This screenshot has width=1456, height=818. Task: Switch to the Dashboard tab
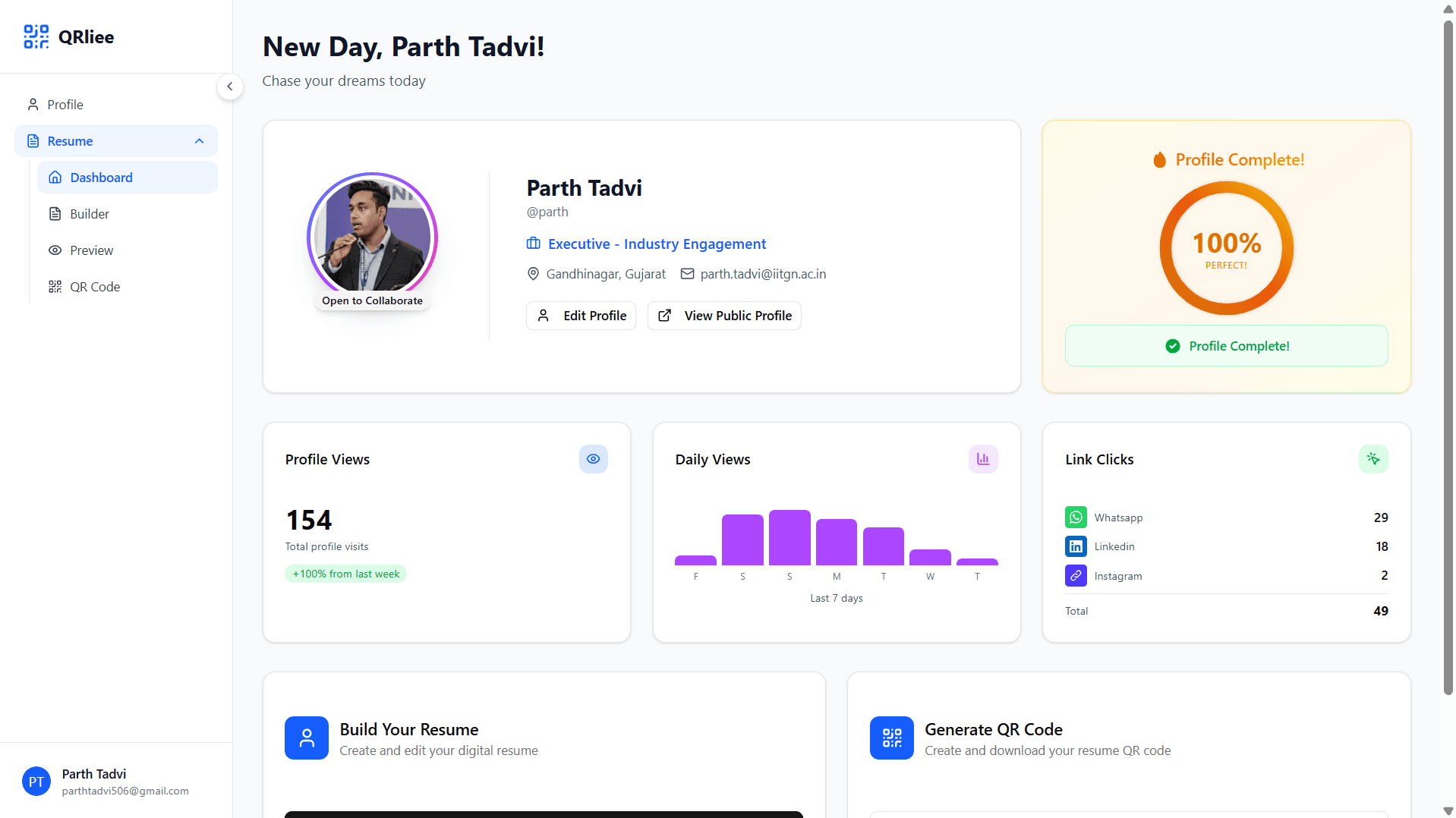(x=101, y=177)
